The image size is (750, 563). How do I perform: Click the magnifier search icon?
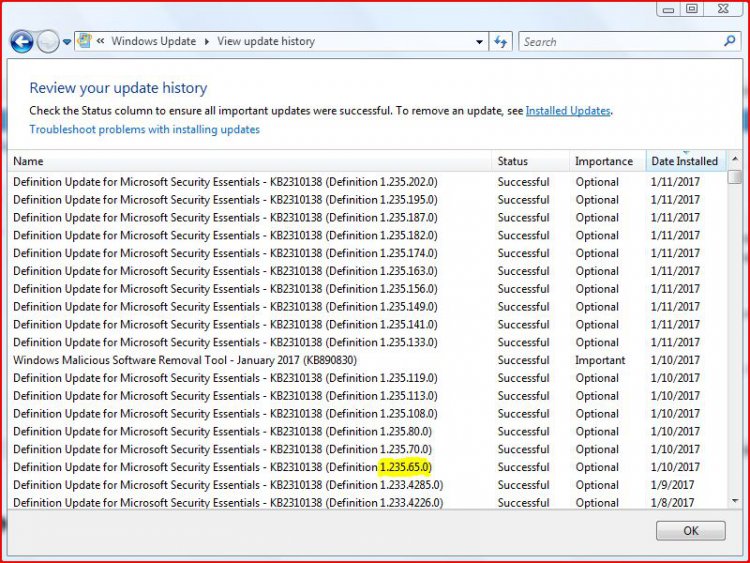pyautogui.click(x=729, y=42)
